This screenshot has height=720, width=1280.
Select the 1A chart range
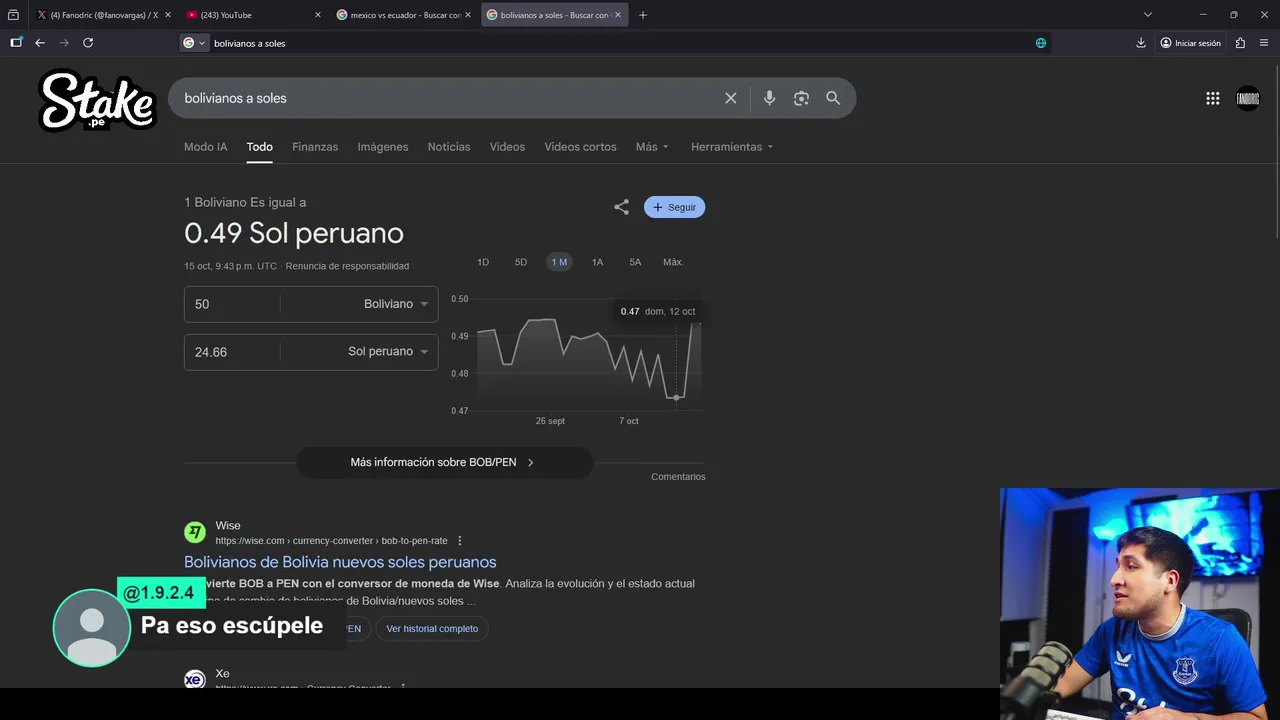pyautogui.click(x=597, y=262)
